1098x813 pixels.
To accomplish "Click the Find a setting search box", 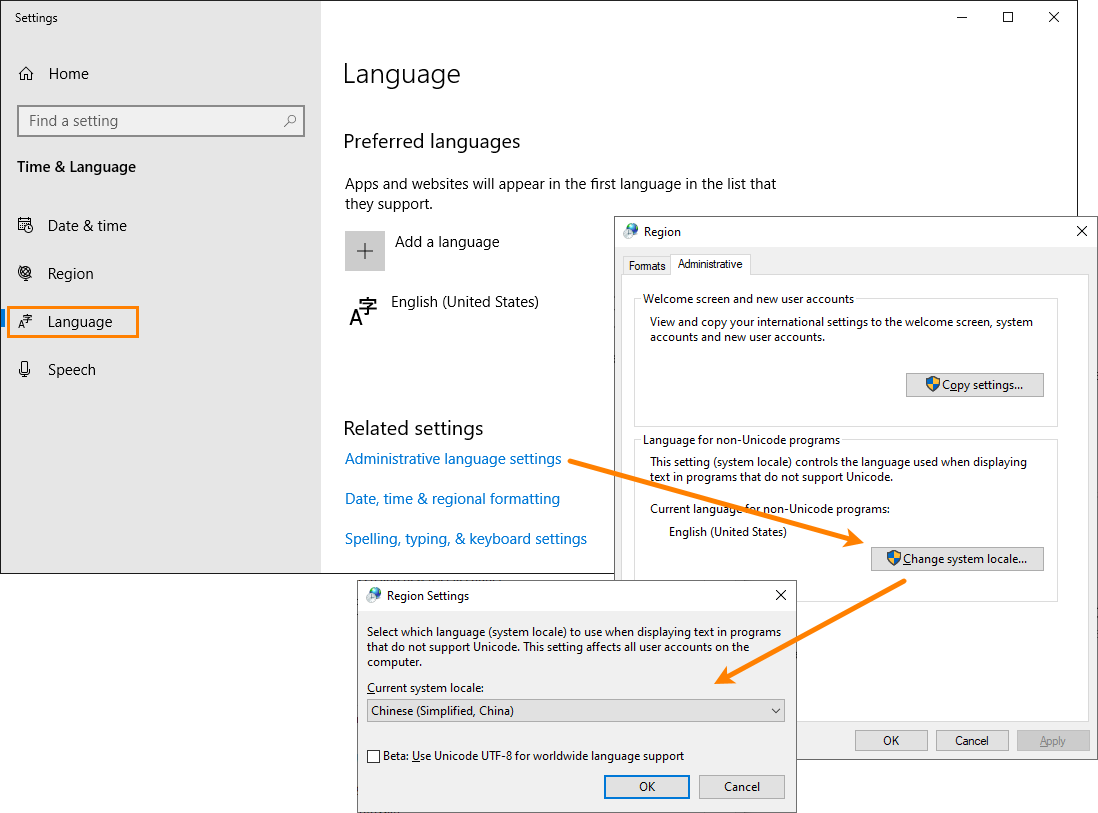I will (x=161, y=120).
